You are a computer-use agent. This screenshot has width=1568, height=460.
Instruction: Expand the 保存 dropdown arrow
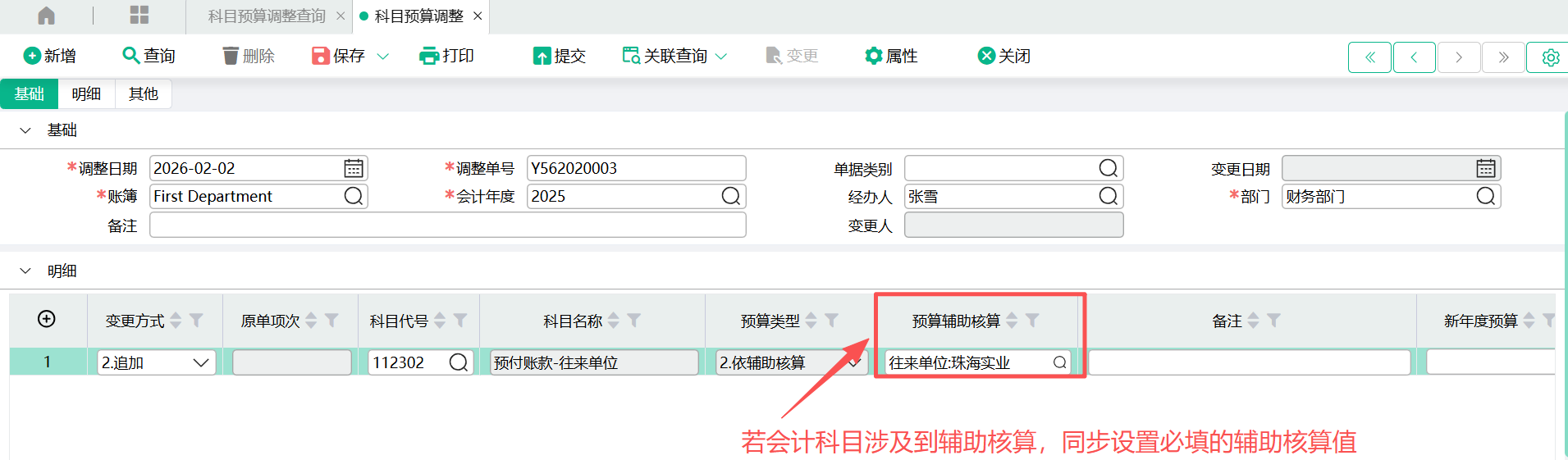[382, 57]
